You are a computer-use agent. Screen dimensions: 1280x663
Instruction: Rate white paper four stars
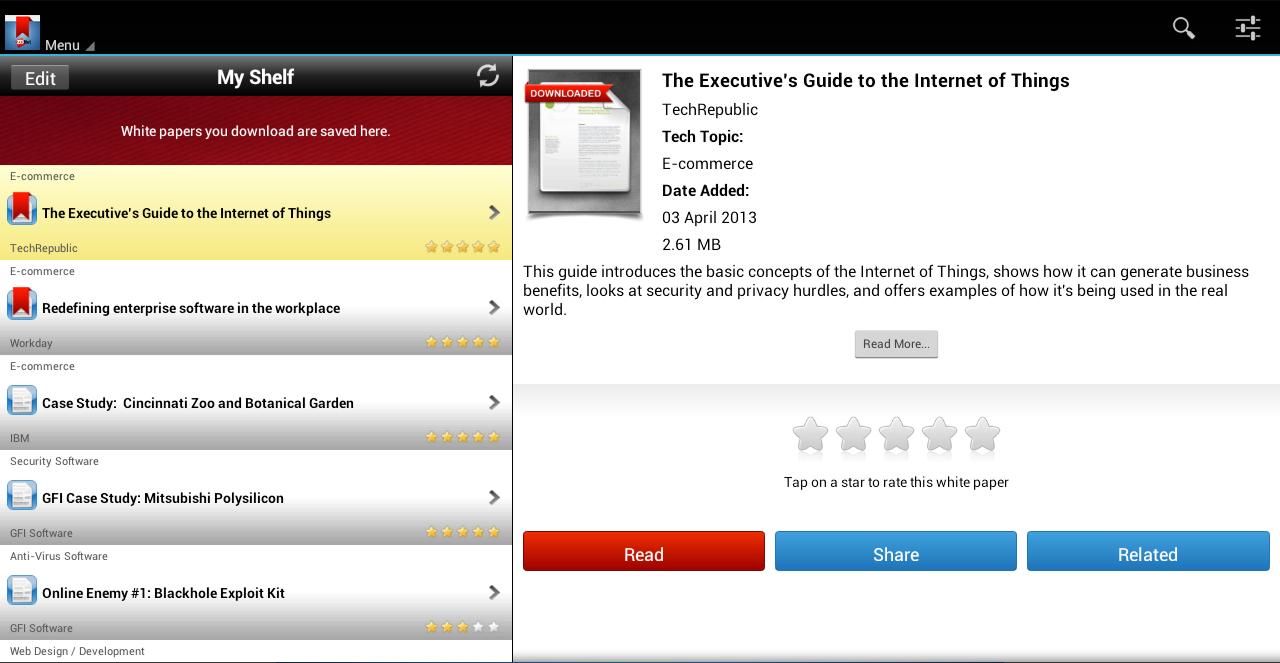point(939,436)
